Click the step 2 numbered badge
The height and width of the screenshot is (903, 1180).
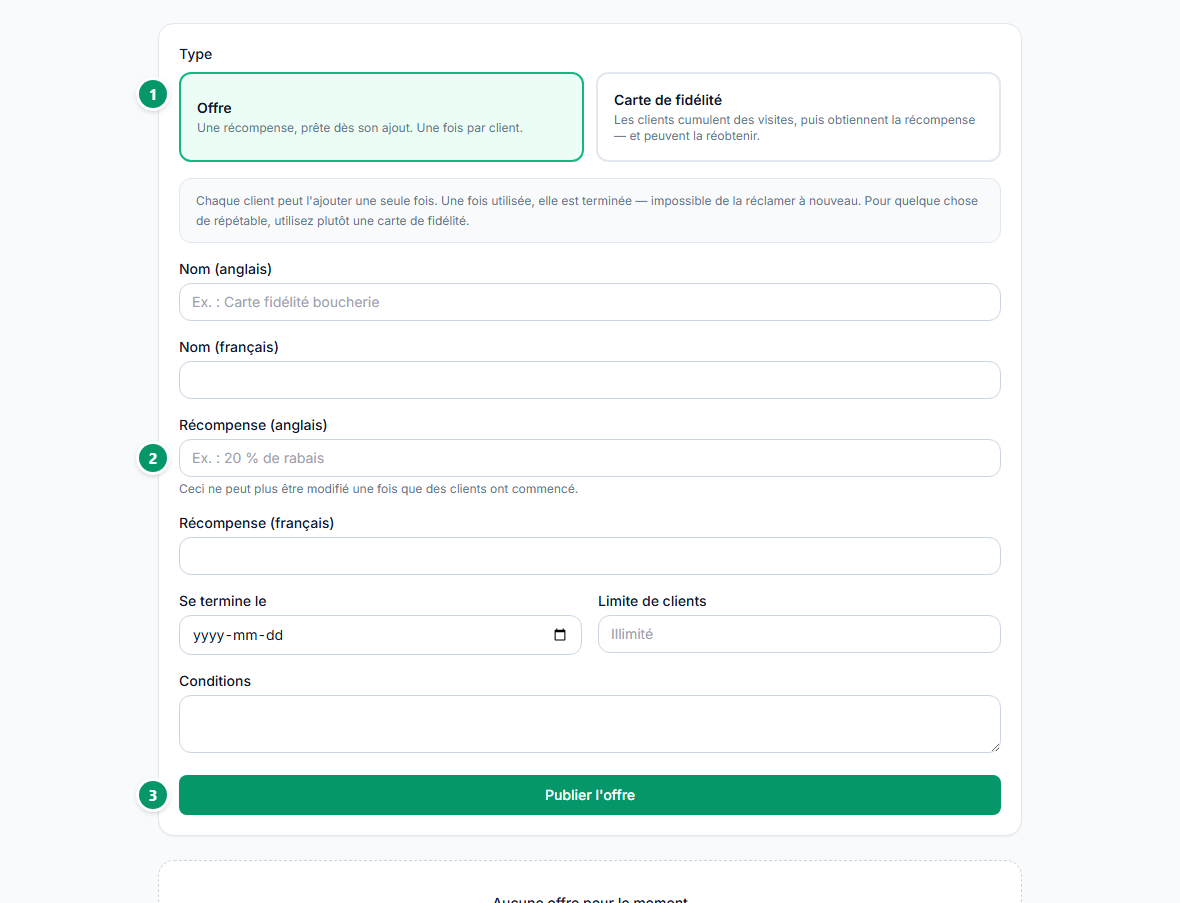pos(153,458)
